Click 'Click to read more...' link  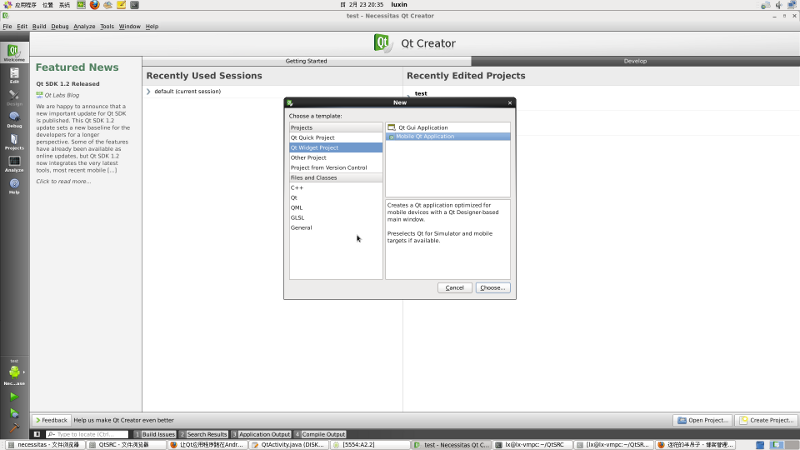click(64, 181)
